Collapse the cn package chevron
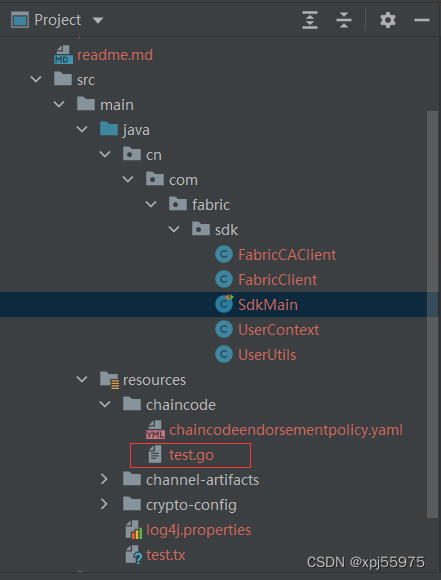Image resolution: width=441 pixels, height=580 pixels. pyautogui.click(x=105, y=155)
